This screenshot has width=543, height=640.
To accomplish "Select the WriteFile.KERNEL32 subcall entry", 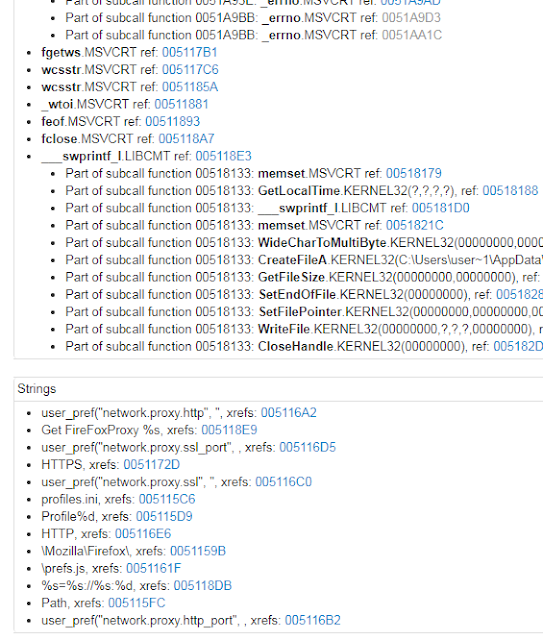I will (304, 329).
